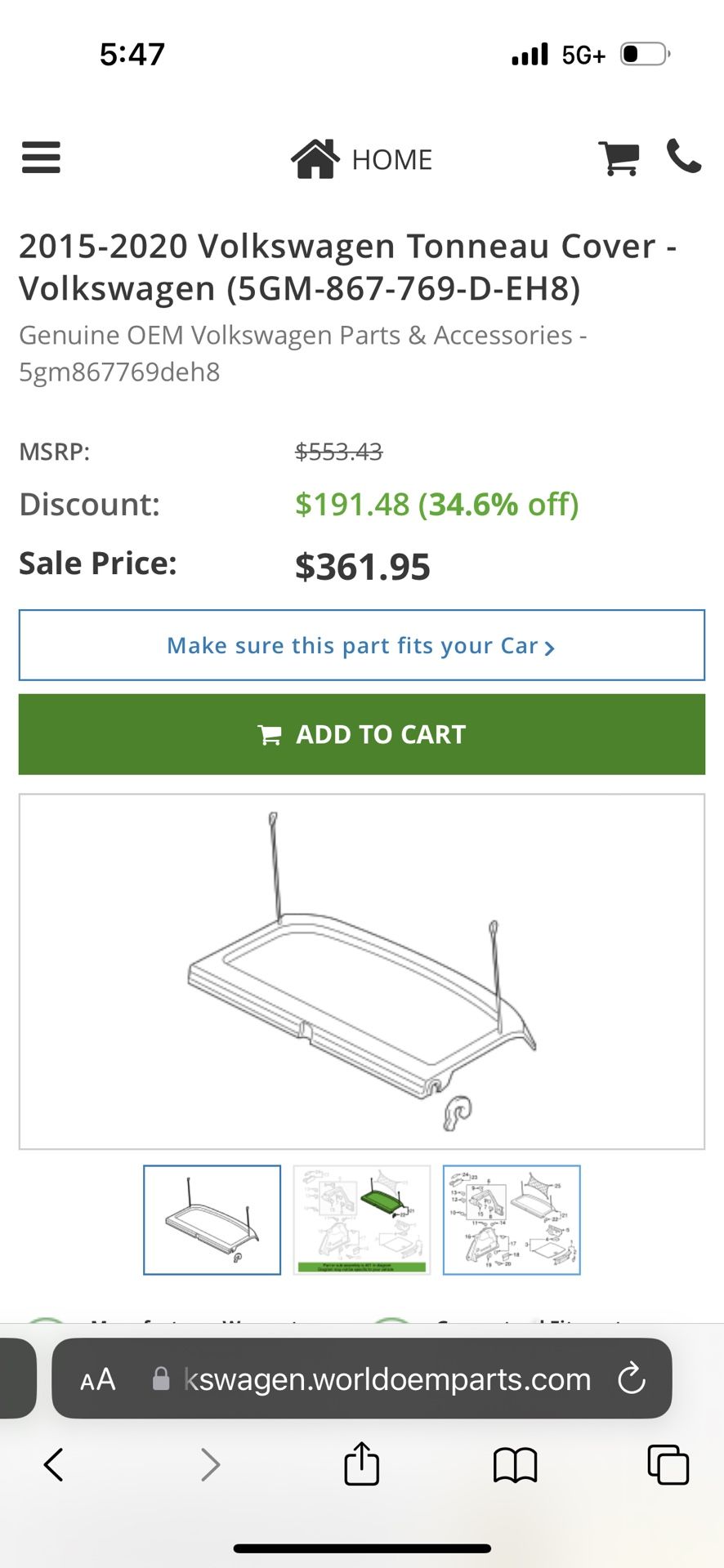Open 'Make sure this part fits your Car'
The width and height of the screenshot is (724, 1568).
(x=361, y=645)
